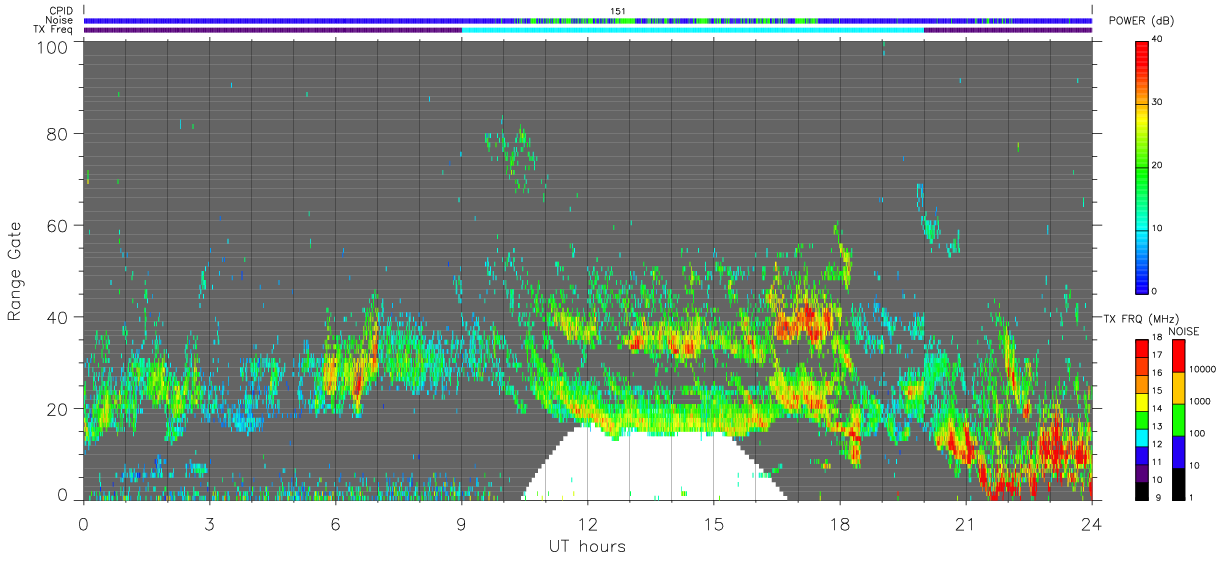Click the 6 tick on UT hours axis
The width and height of the screenshot is (1228, 567).
click(335, 523)
